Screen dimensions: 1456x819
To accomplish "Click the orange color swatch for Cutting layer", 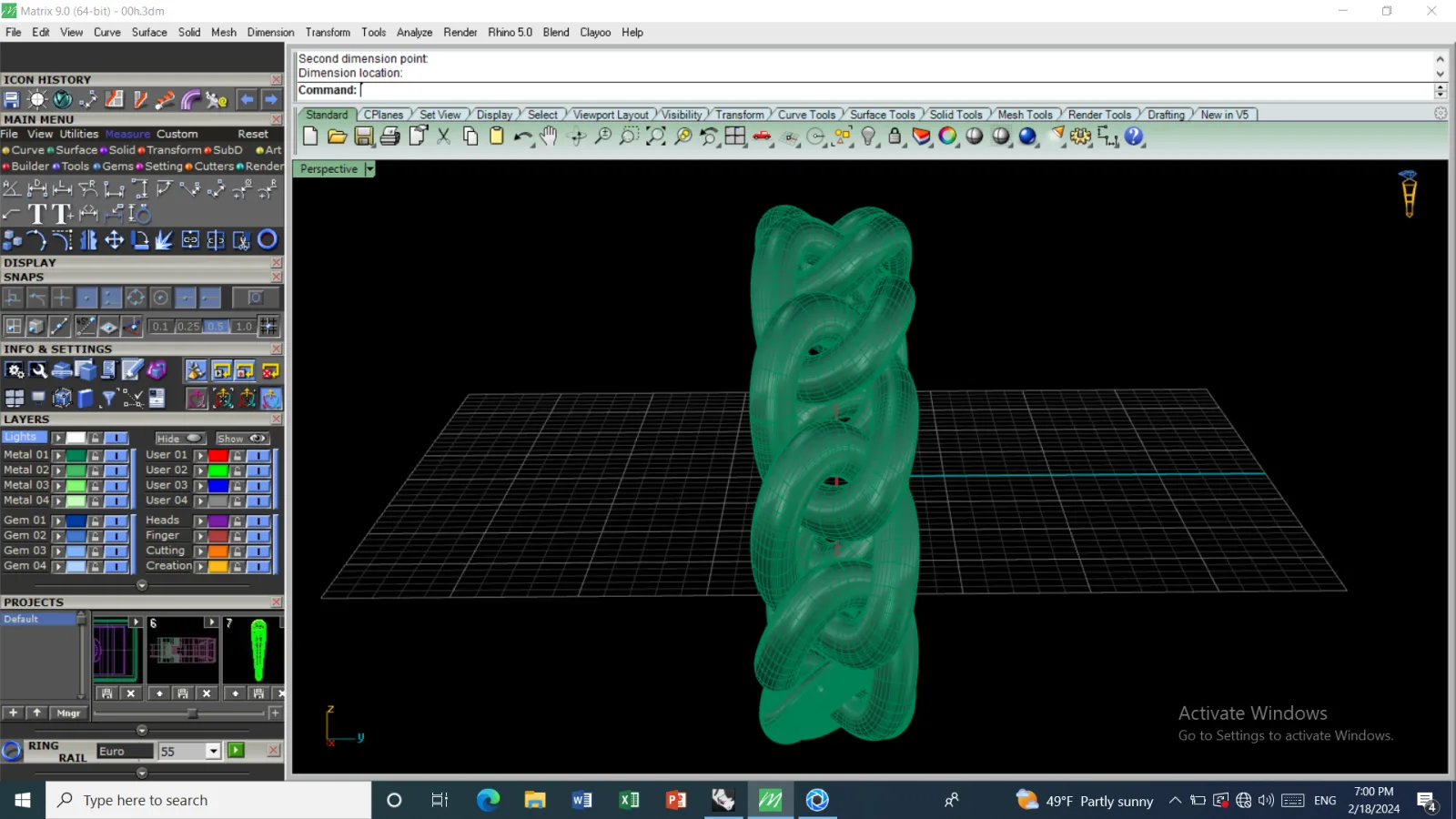I will (218, 551).
